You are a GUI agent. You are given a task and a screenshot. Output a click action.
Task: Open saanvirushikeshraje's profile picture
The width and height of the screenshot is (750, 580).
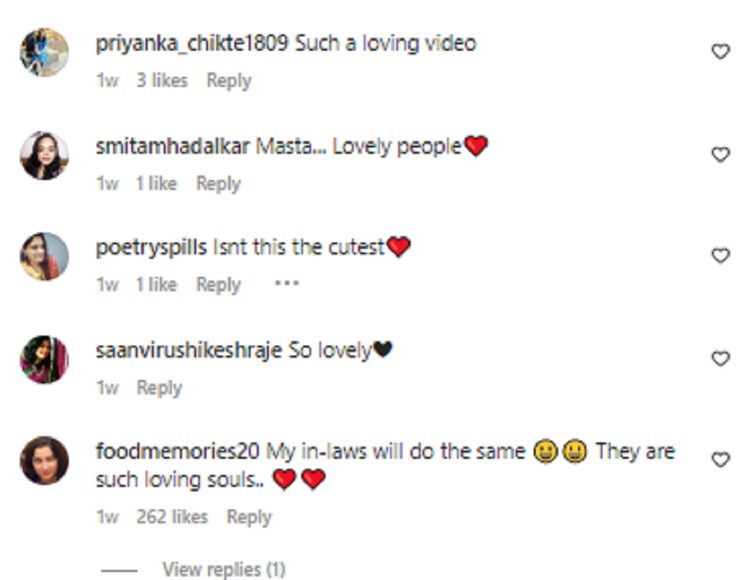pos(44,360)
